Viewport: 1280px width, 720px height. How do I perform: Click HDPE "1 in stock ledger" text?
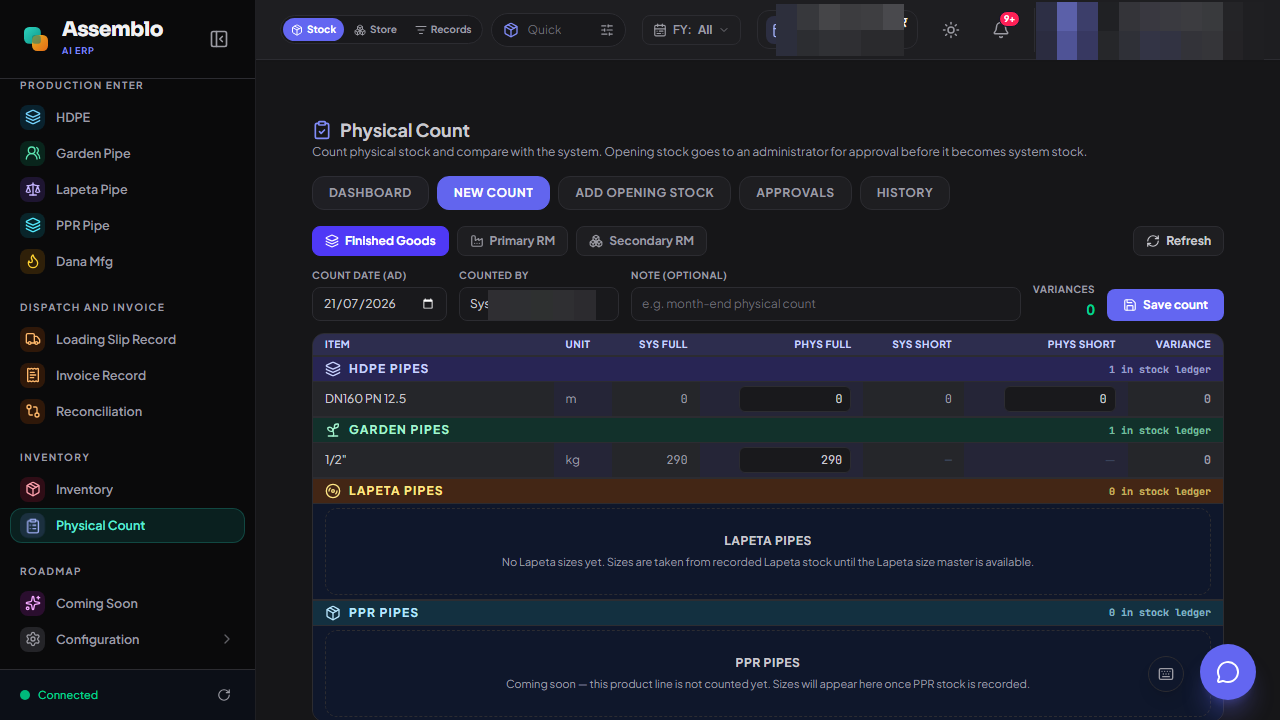(1160, 369)
